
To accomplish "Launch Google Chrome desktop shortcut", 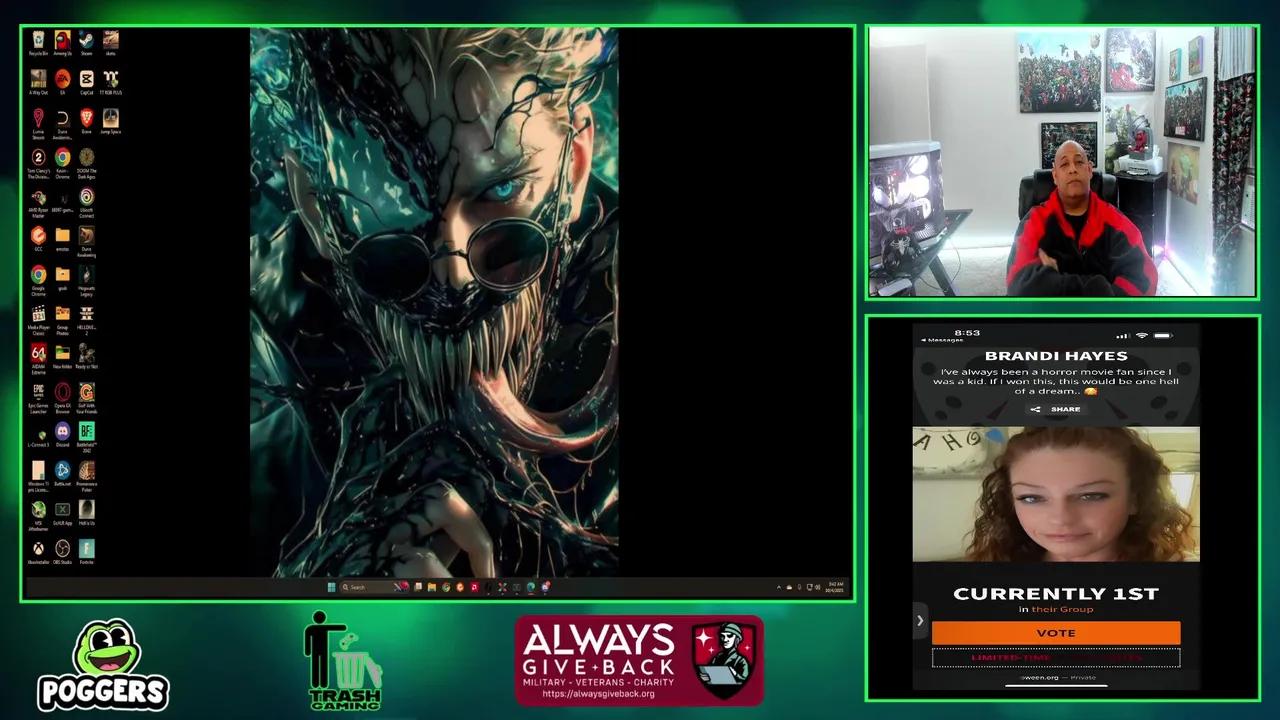I will click(x=38, y=279).
